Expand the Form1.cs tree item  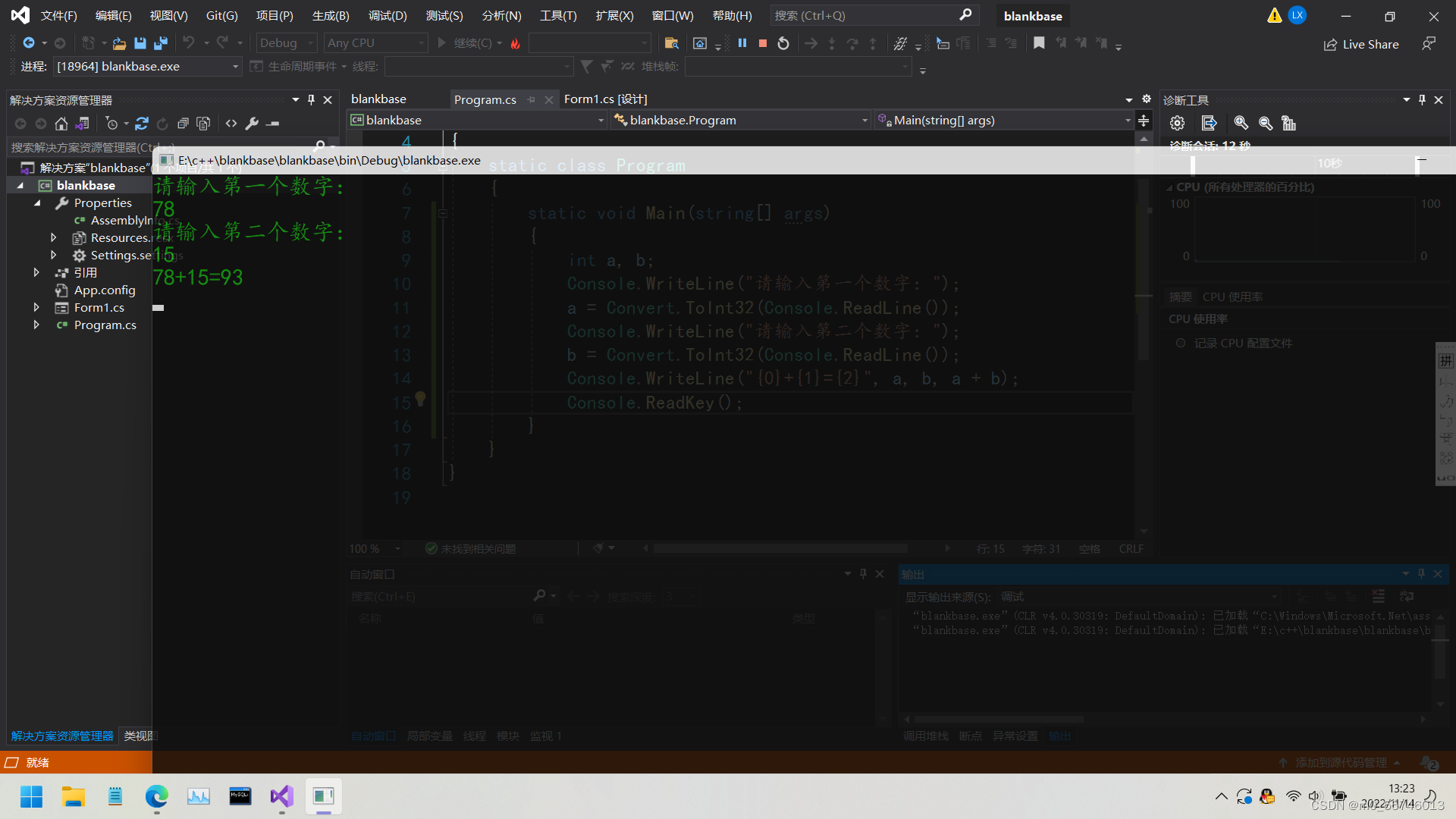coord(36,307)
